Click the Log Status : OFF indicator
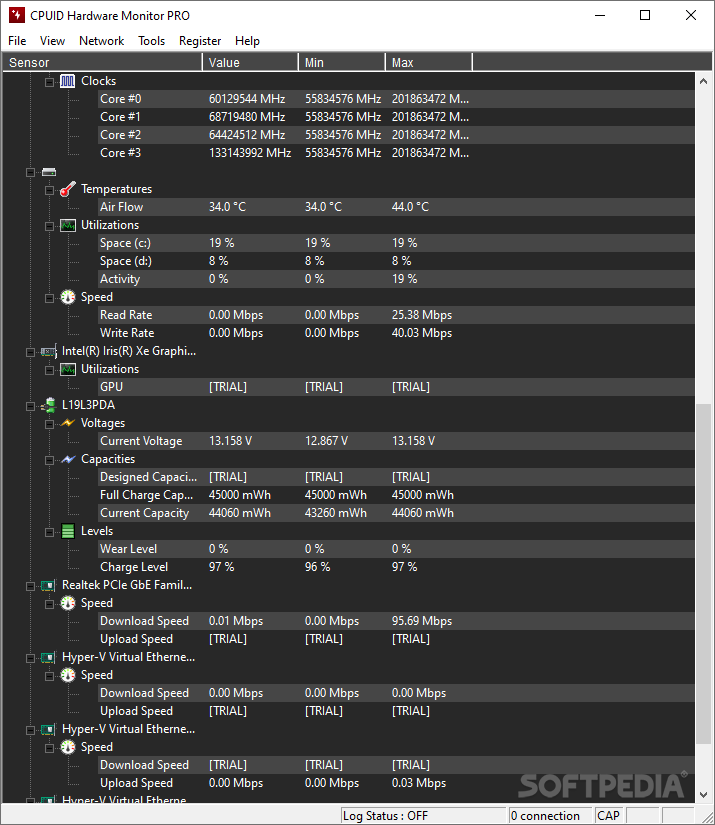The height and width of the screenshot is (825, 715). (424, 816)
